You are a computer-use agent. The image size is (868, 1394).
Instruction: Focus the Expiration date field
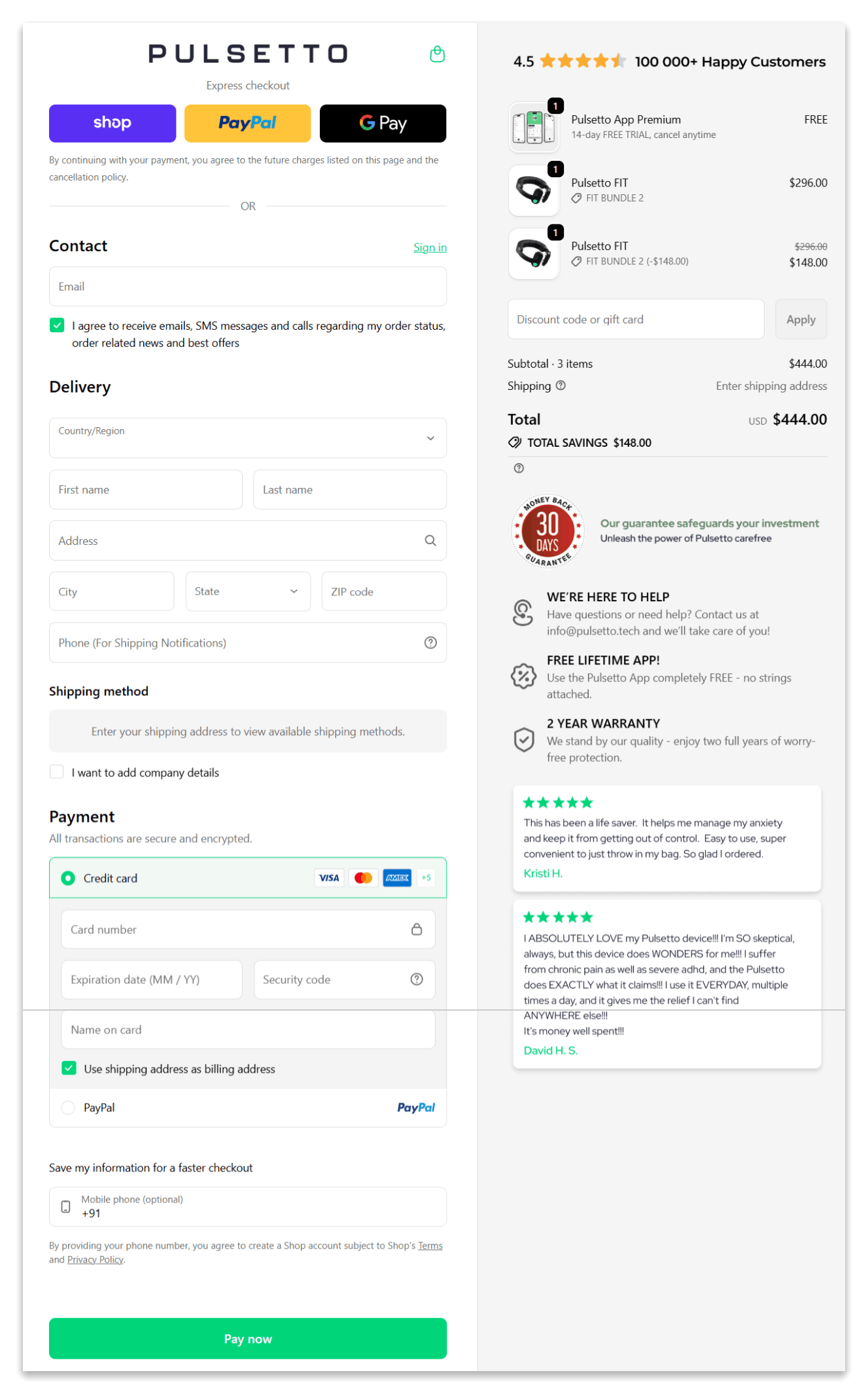(152, 979)
